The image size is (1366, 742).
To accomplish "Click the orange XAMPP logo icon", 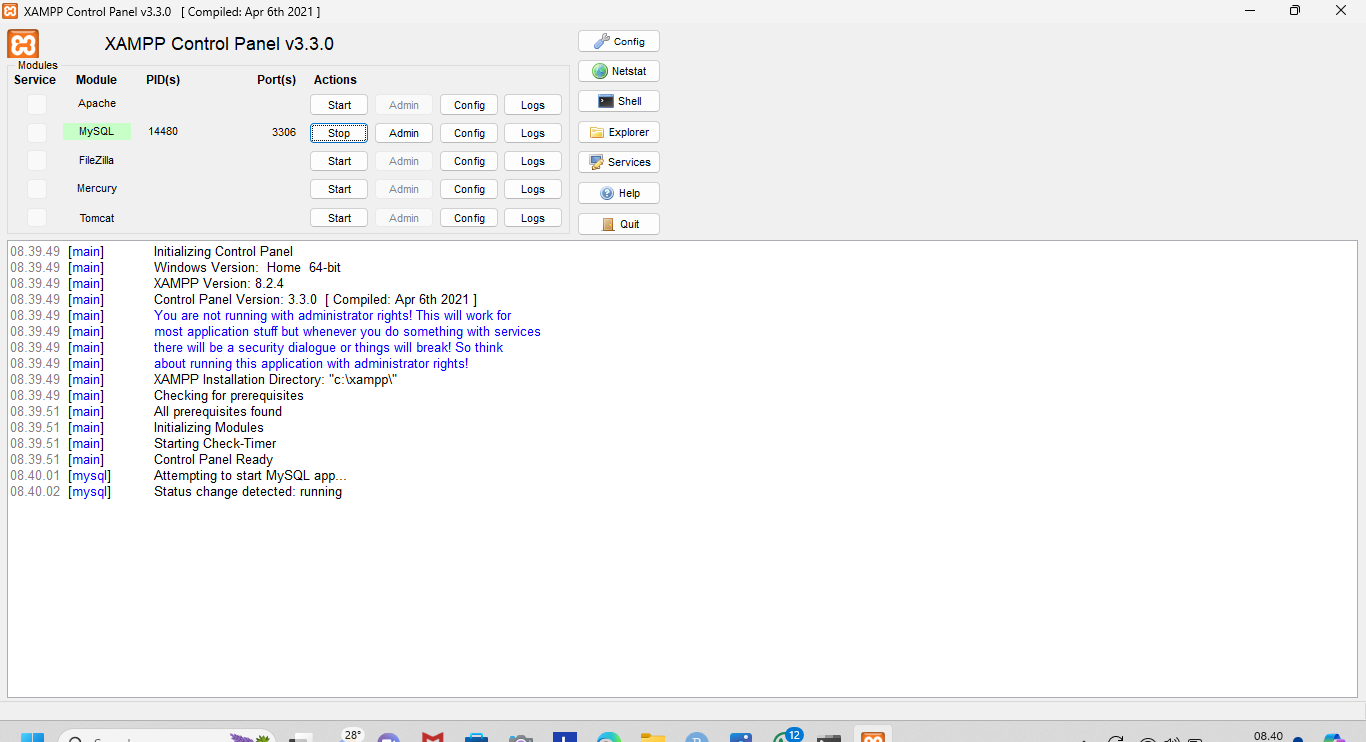I will point(23,44).
